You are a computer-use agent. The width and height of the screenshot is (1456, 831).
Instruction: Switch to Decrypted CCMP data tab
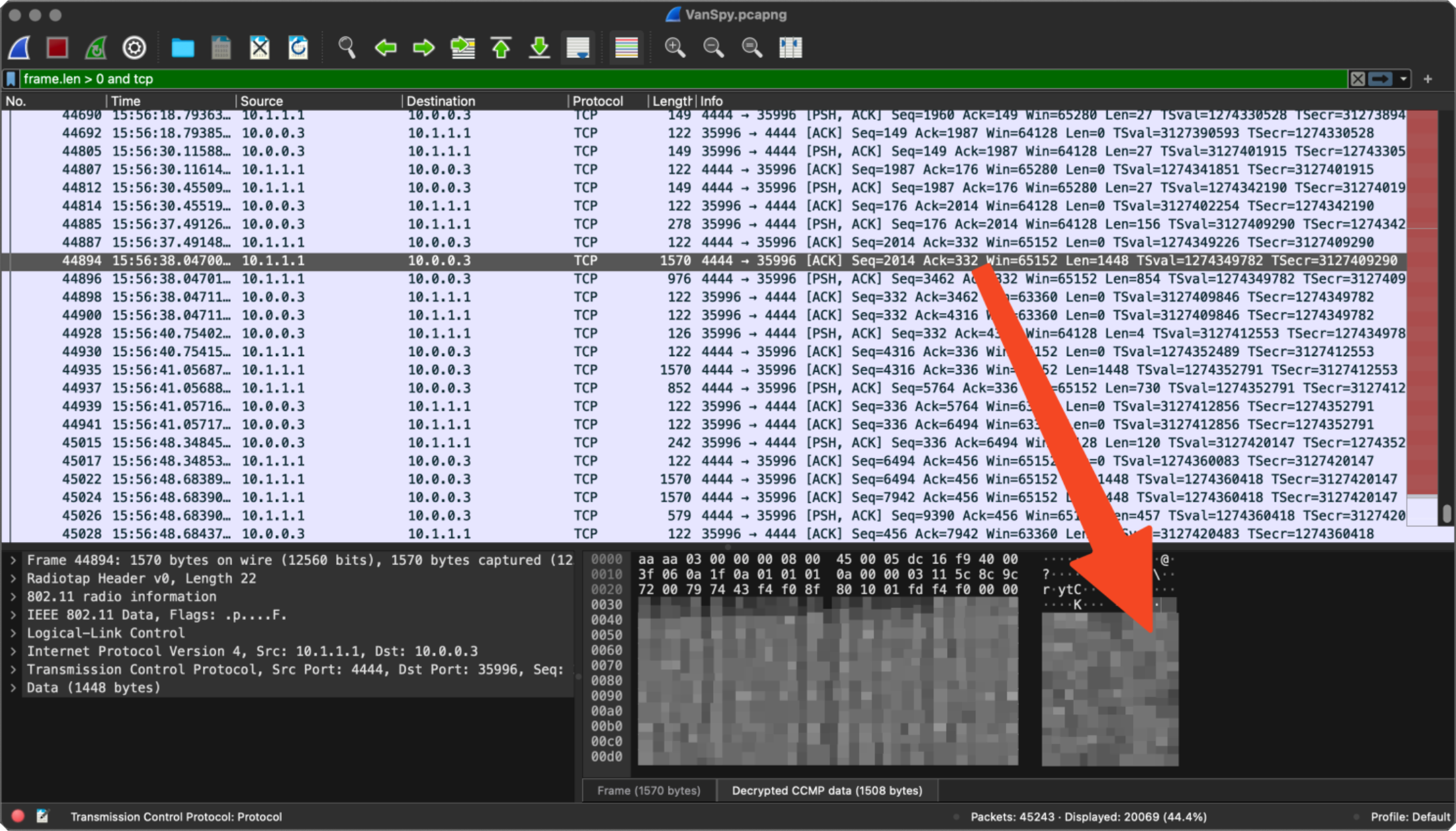point(827,791)
